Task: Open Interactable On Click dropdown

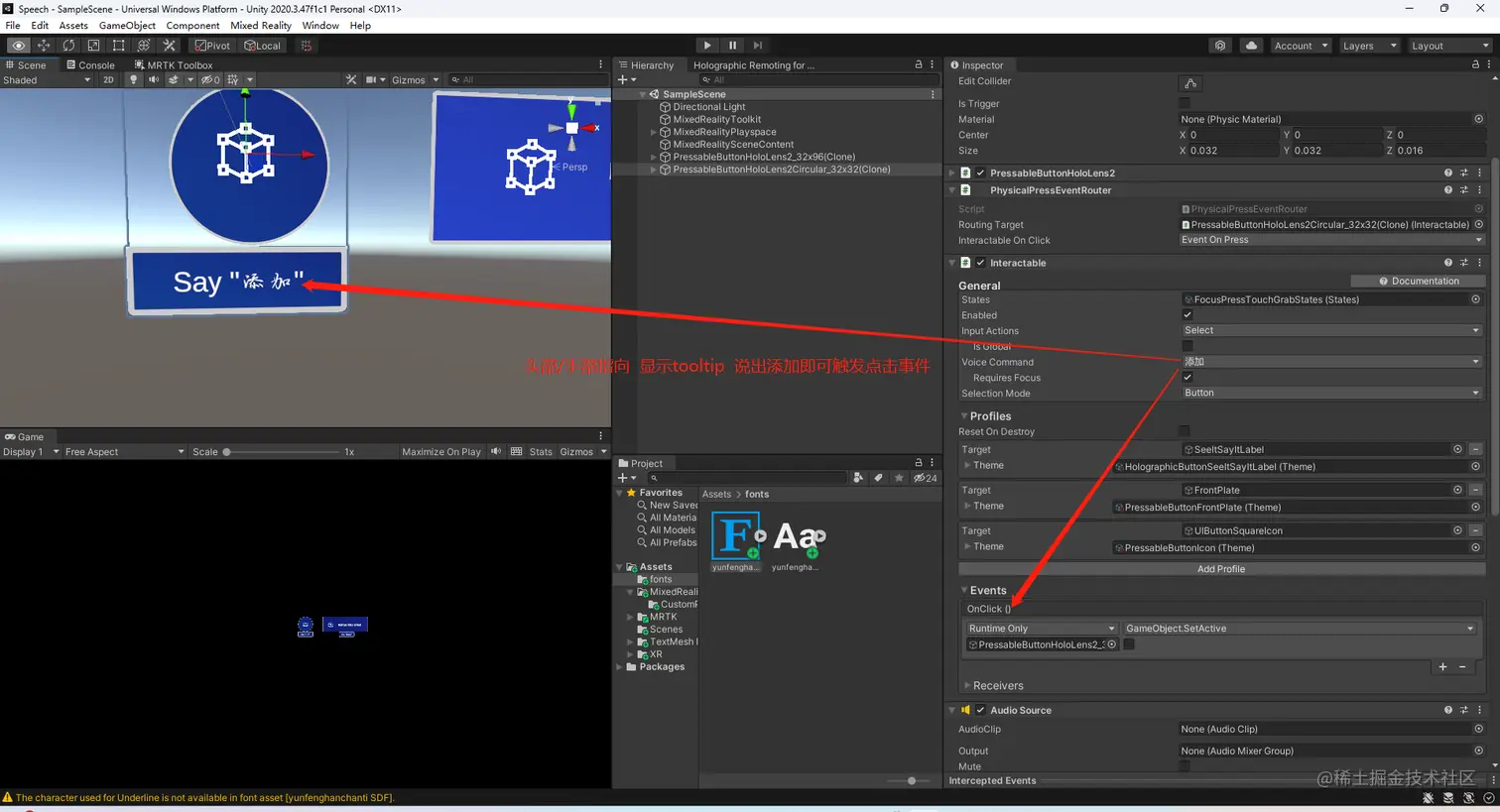Action: [x=1331, y=240]
